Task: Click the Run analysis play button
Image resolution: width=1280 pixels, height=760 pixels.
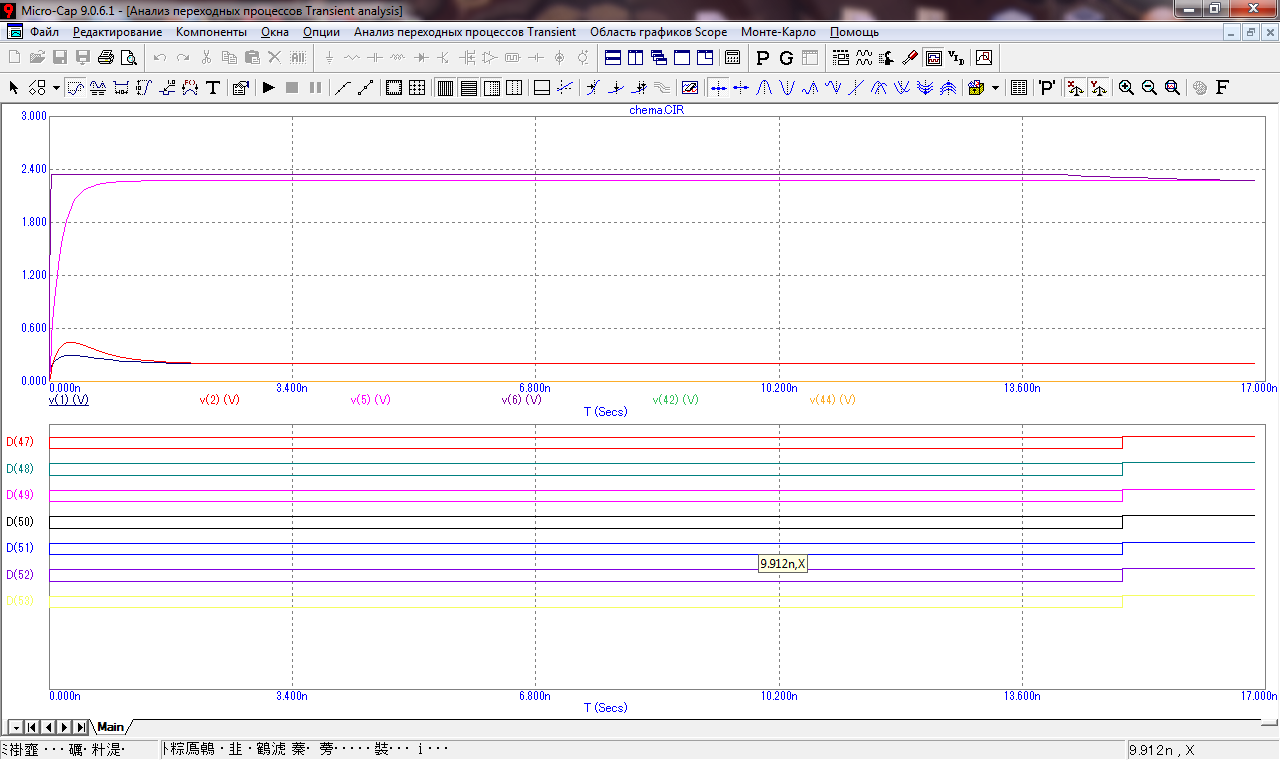Action: tap(268, 88)
